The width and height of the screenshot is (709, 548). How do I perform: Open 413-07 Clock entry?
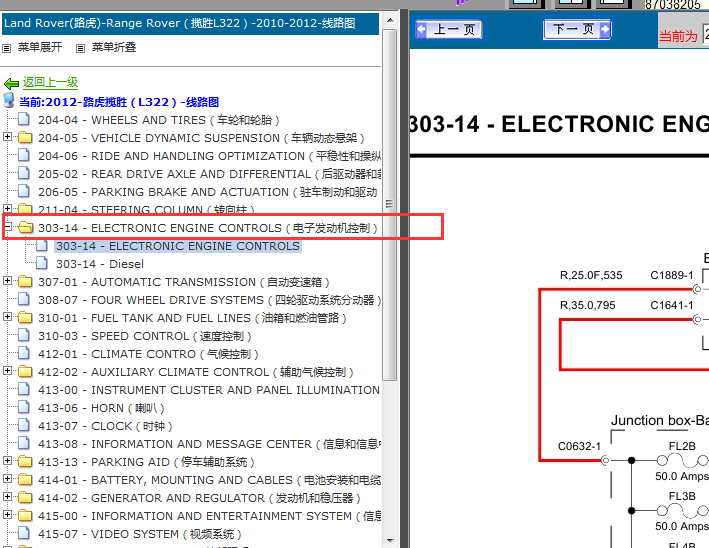[105, 426]
